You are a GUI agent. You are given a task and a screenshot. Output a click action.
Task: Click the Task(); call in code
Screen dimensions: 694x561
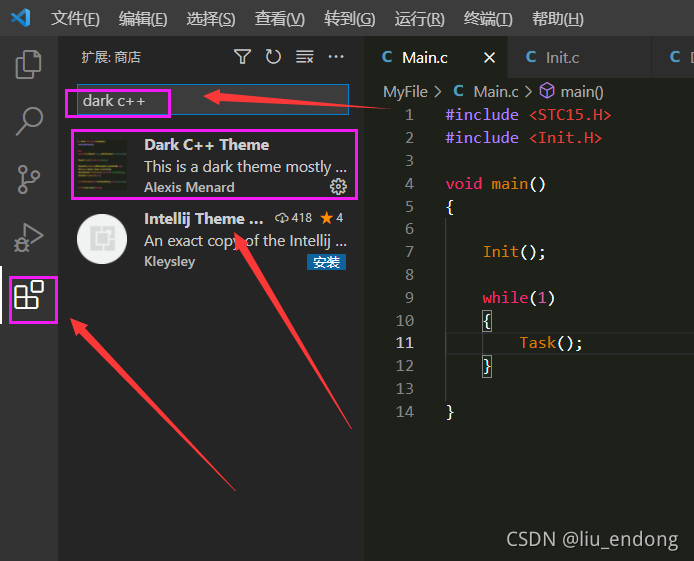tap(551, 343)
